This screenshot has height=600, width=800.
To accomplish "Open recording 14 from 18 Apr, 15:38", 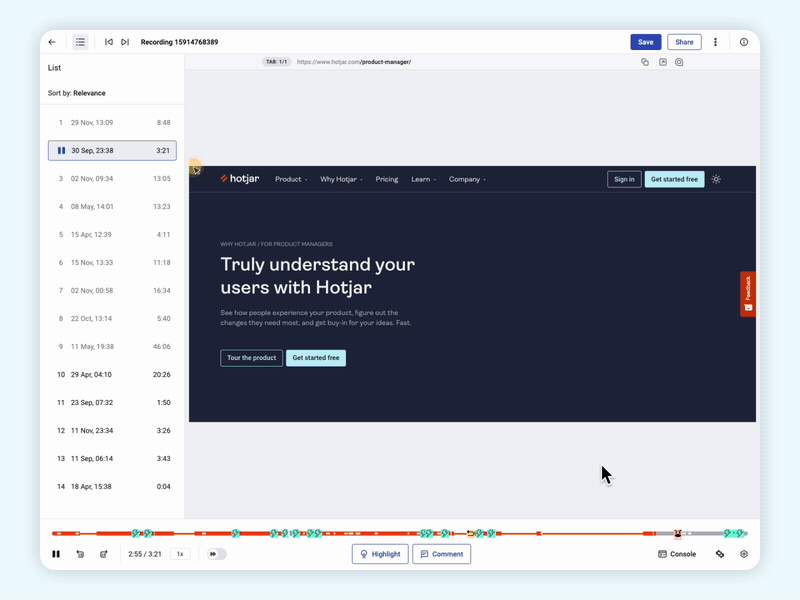I will [112, 487].
